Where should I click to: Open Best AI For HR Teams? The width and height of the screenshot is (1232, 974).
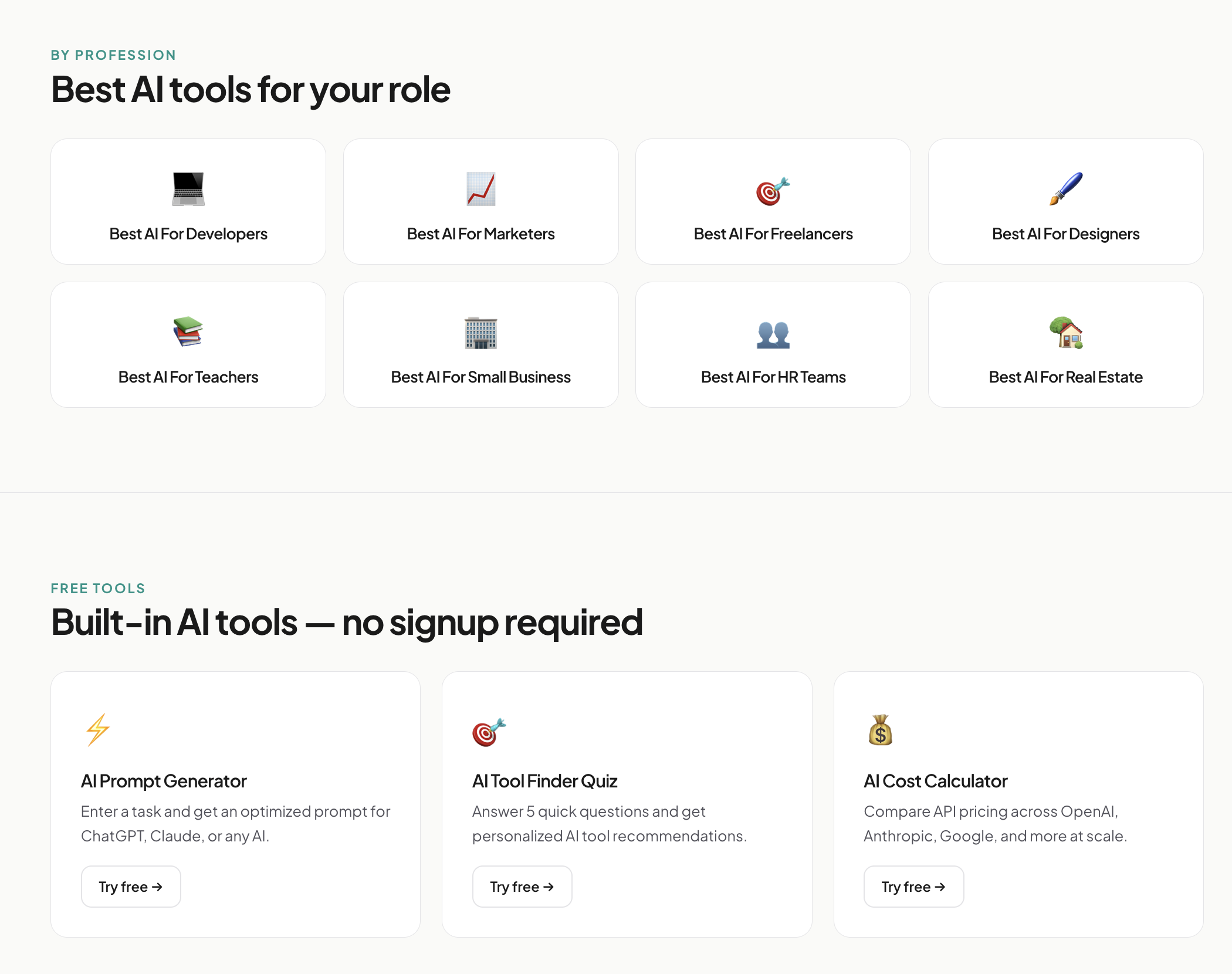coord(773,377)
